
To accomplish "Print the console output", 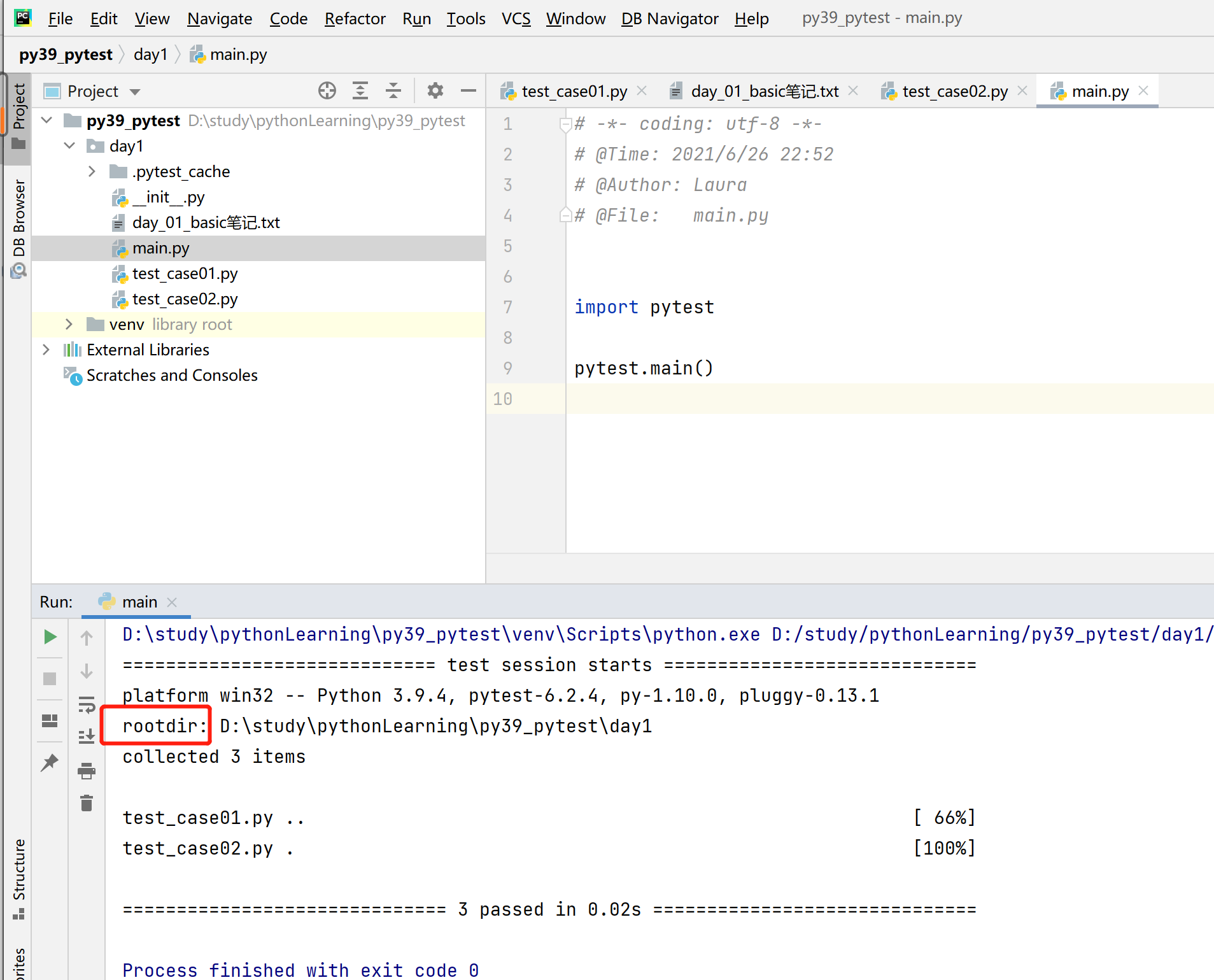I will (x=87, y=771).
